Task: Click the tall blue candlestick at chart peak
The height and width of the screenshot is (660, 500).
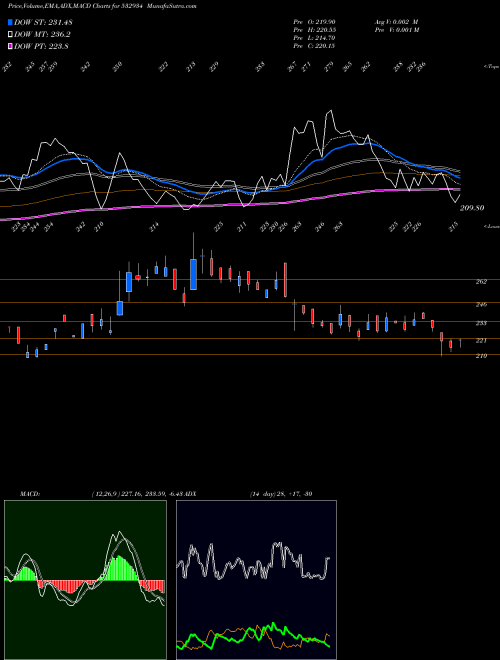Action: pyautogui.click(x=193, y=274)
